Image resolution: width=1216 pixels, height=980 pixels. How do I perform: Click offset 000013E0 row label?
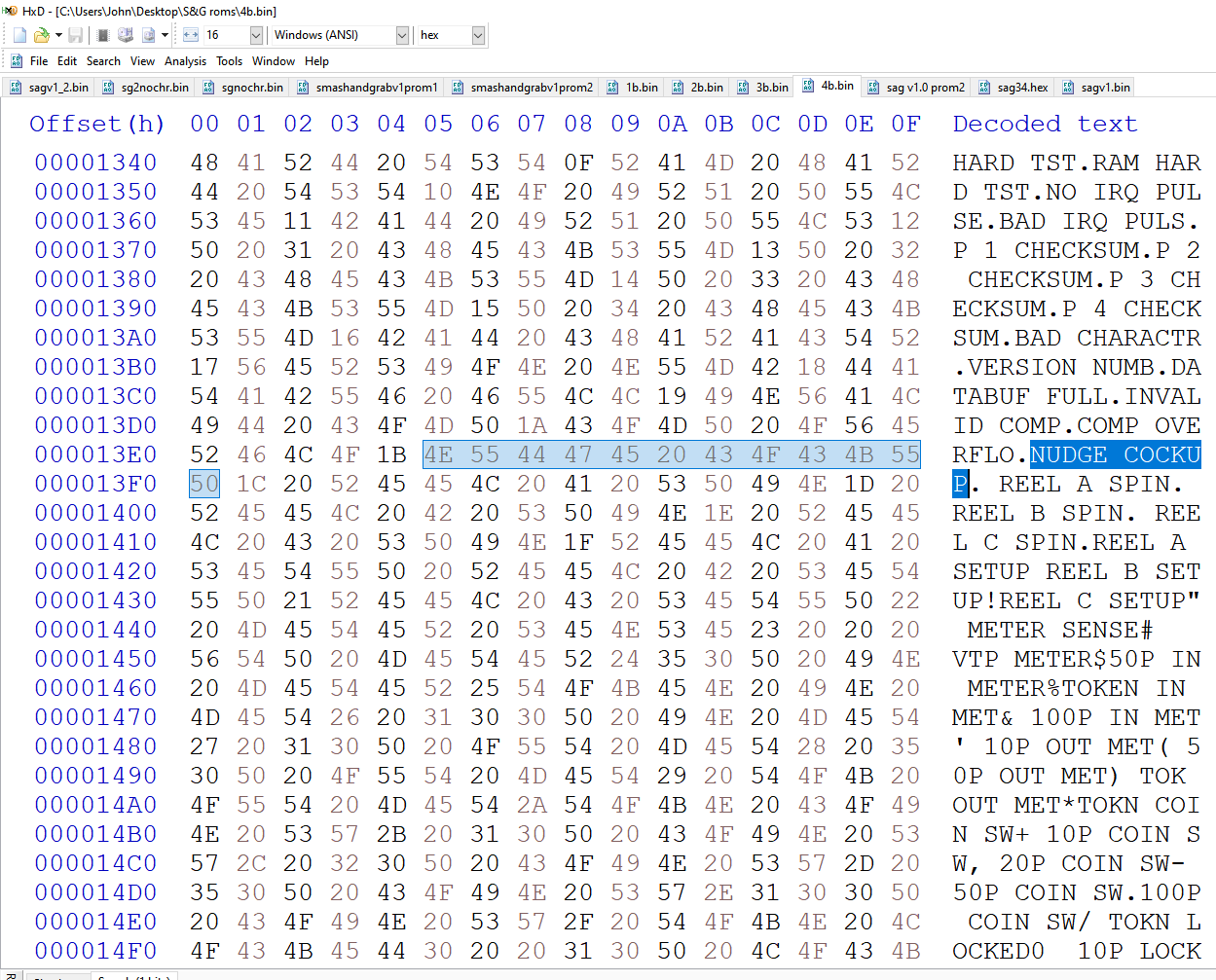coord(95,454)
